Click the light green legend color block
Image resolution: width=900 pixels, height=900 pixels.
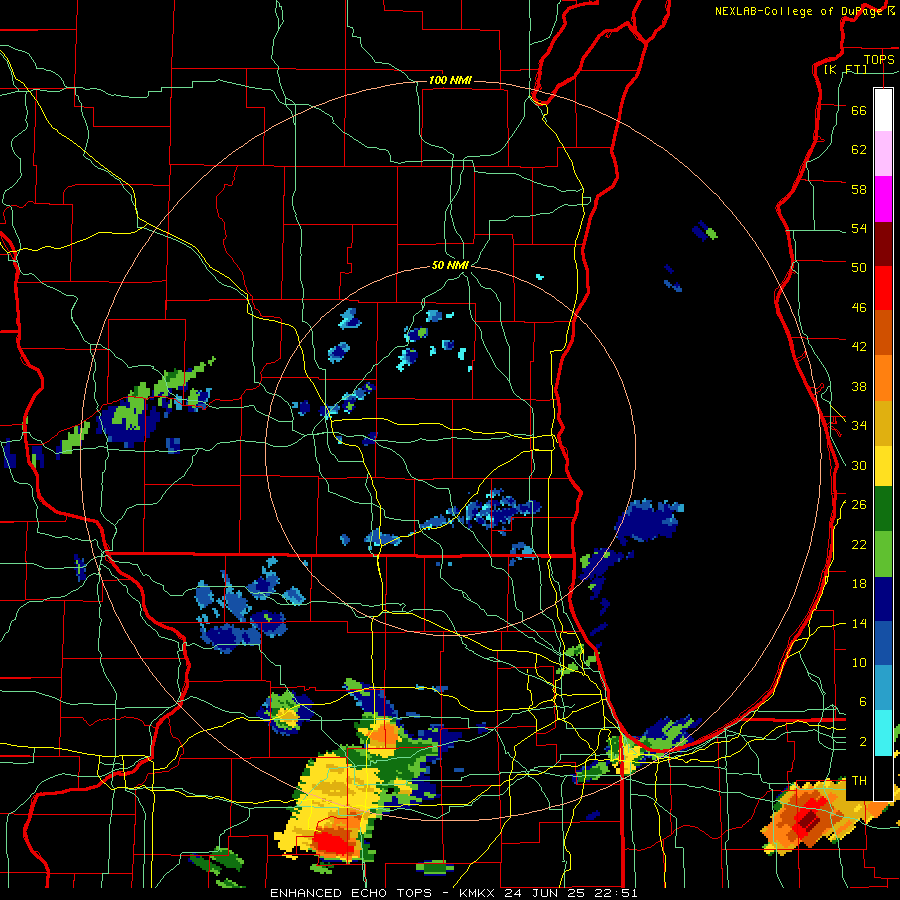883,554
